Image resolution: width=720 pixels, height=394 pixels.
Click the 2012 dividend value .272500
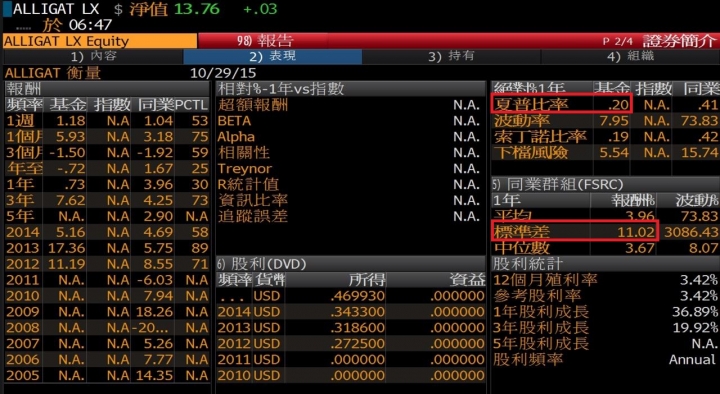(358, 343)
